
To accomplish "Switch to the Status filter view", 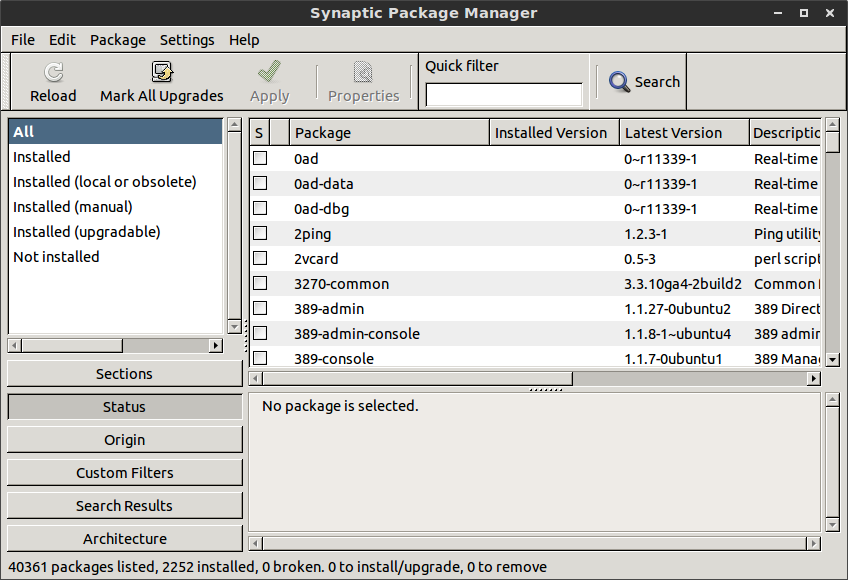I will click(124, 407).
